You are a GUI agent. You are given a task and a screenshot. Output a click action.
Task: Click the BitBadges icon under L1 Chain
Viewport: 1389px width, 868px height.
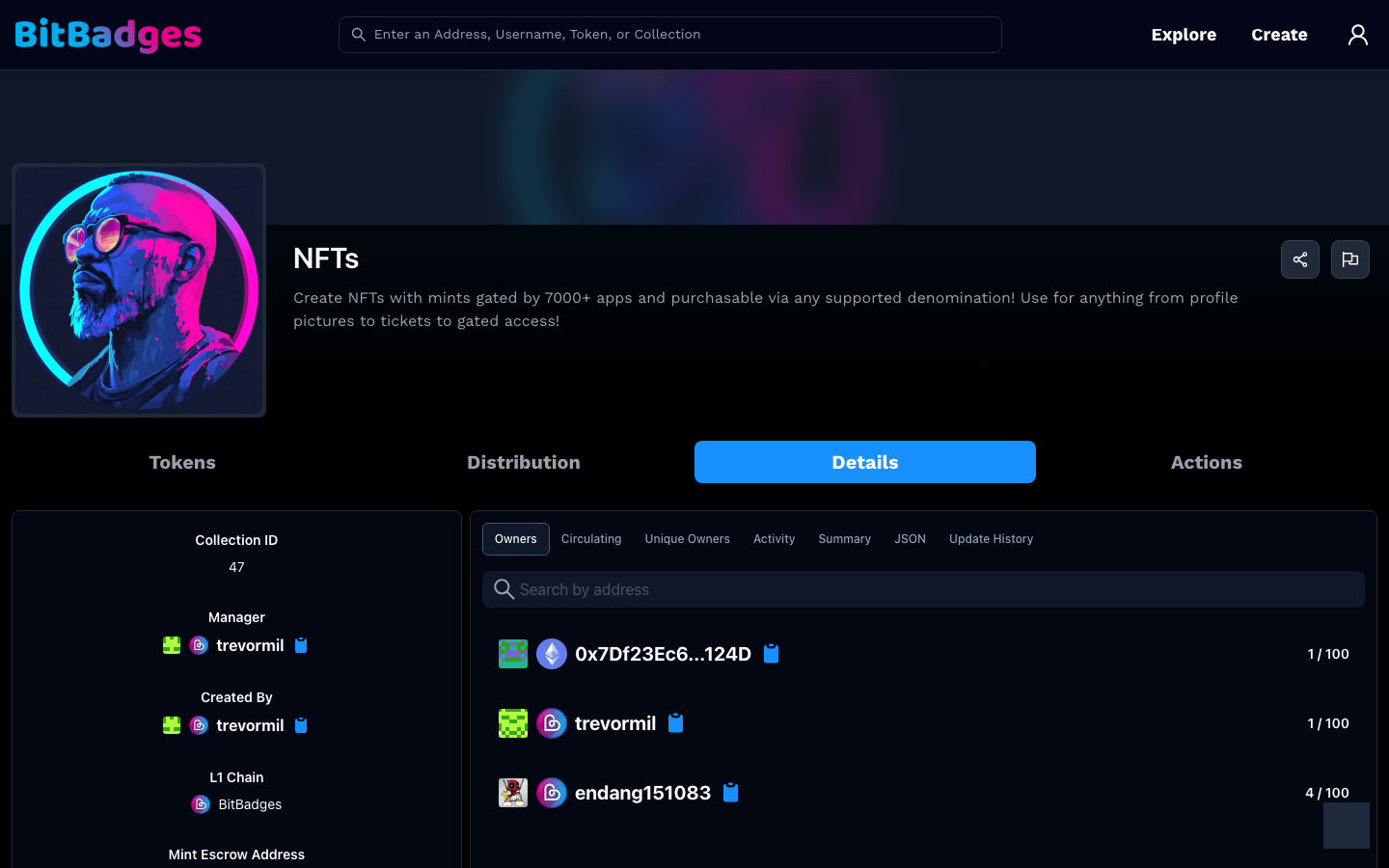tap(201, 804)
